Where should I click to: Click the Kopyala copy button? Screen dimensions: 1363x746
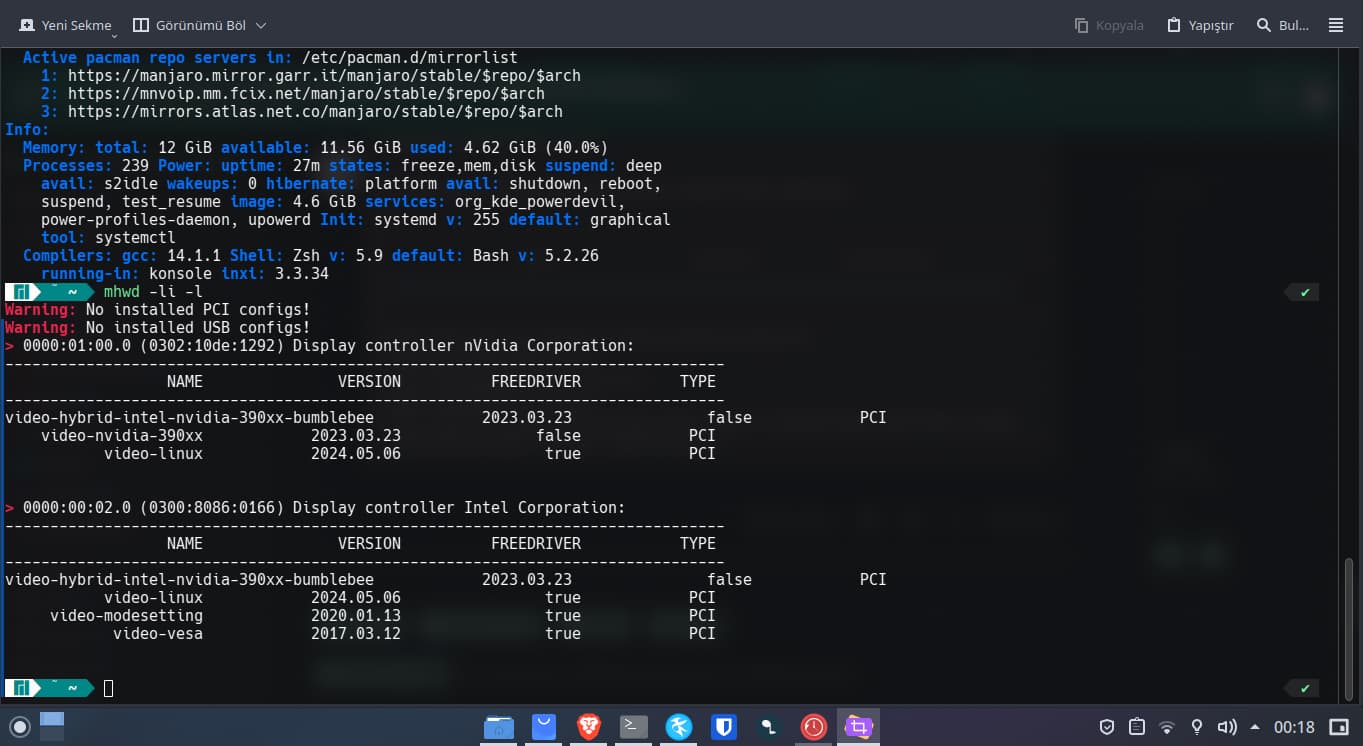pos(1108,25)
